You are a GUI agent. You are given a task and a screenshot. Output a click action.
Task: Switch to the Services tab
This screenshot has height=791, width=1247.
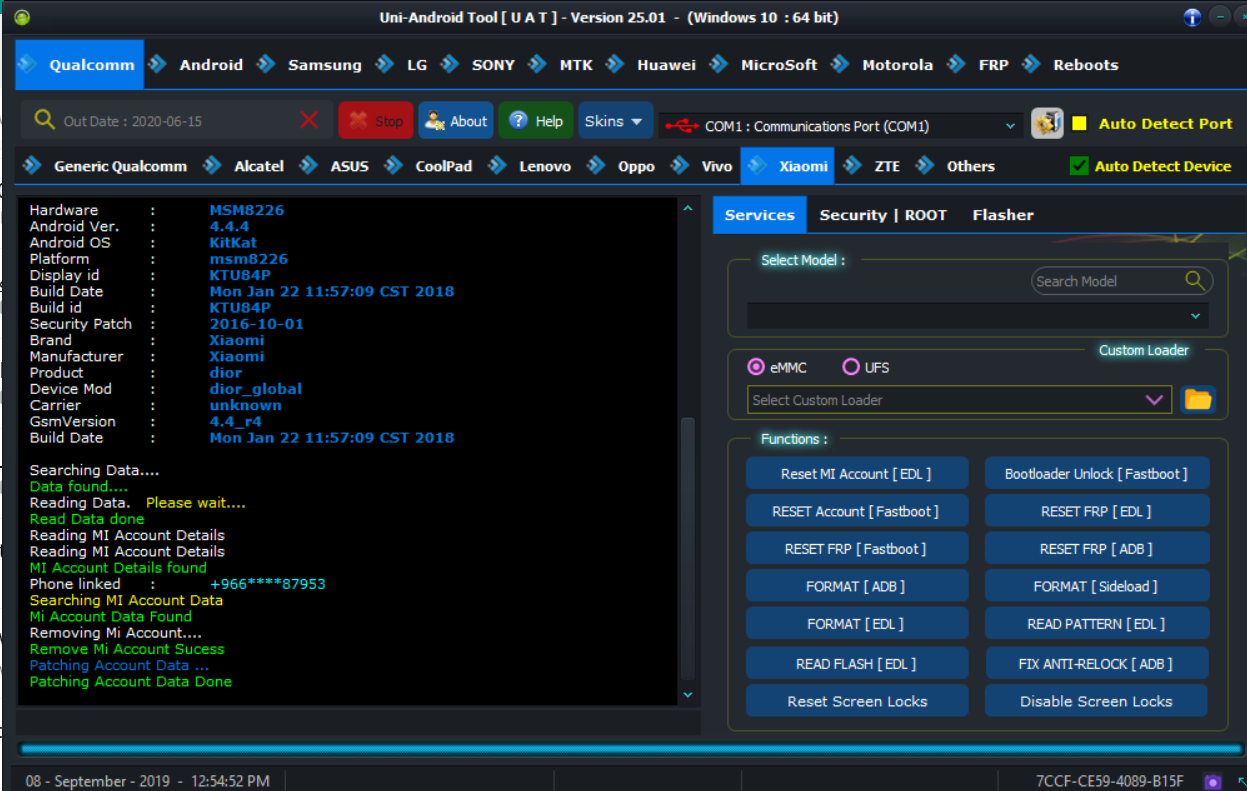(x=760, y=215)
